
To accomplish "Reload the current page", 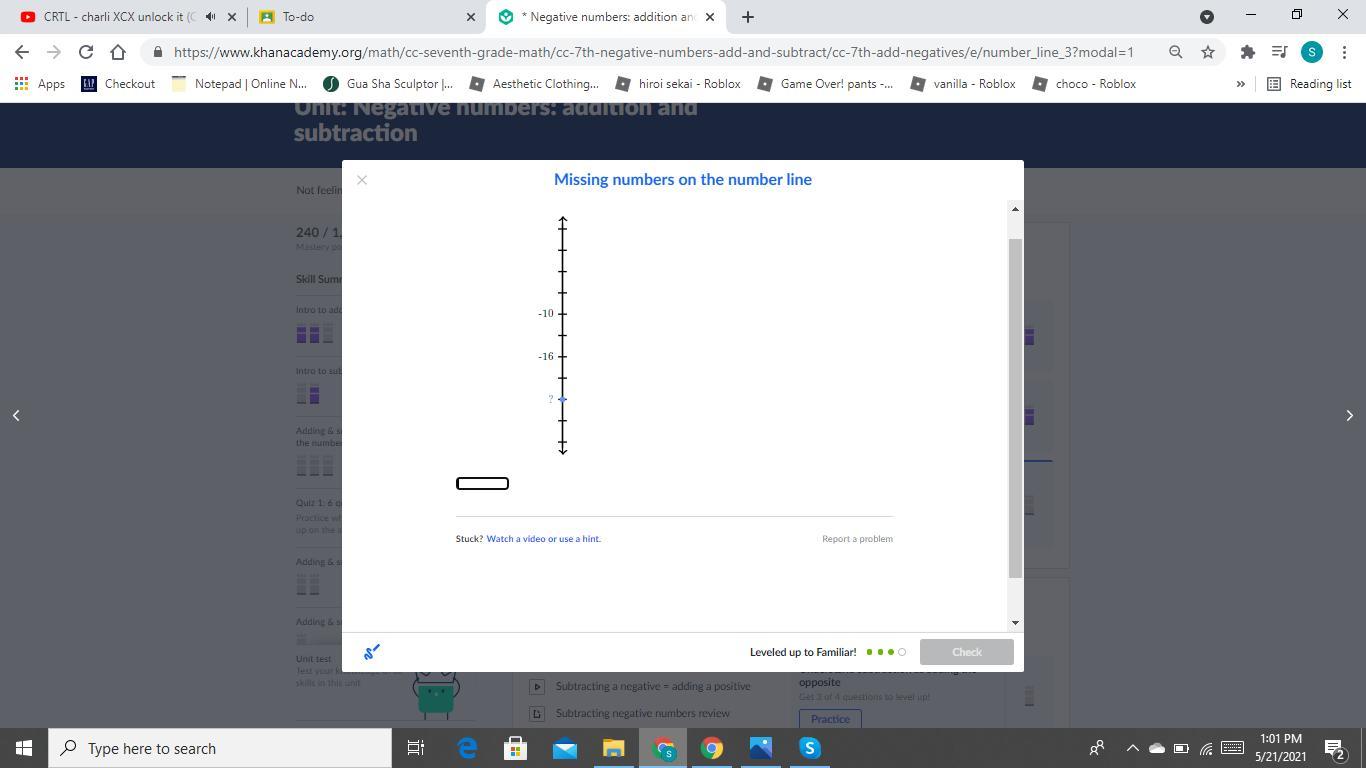I will click(86, 52).
